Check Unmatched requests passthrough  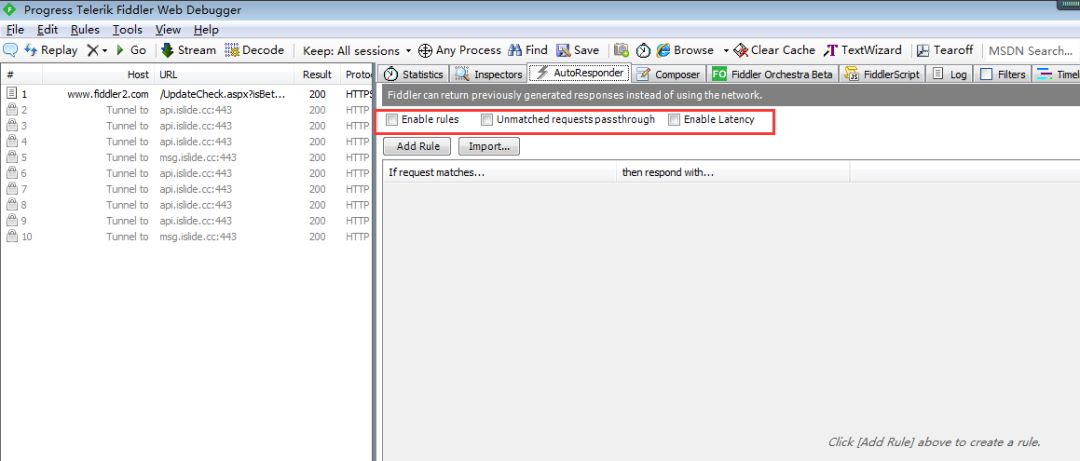point(487,120)
